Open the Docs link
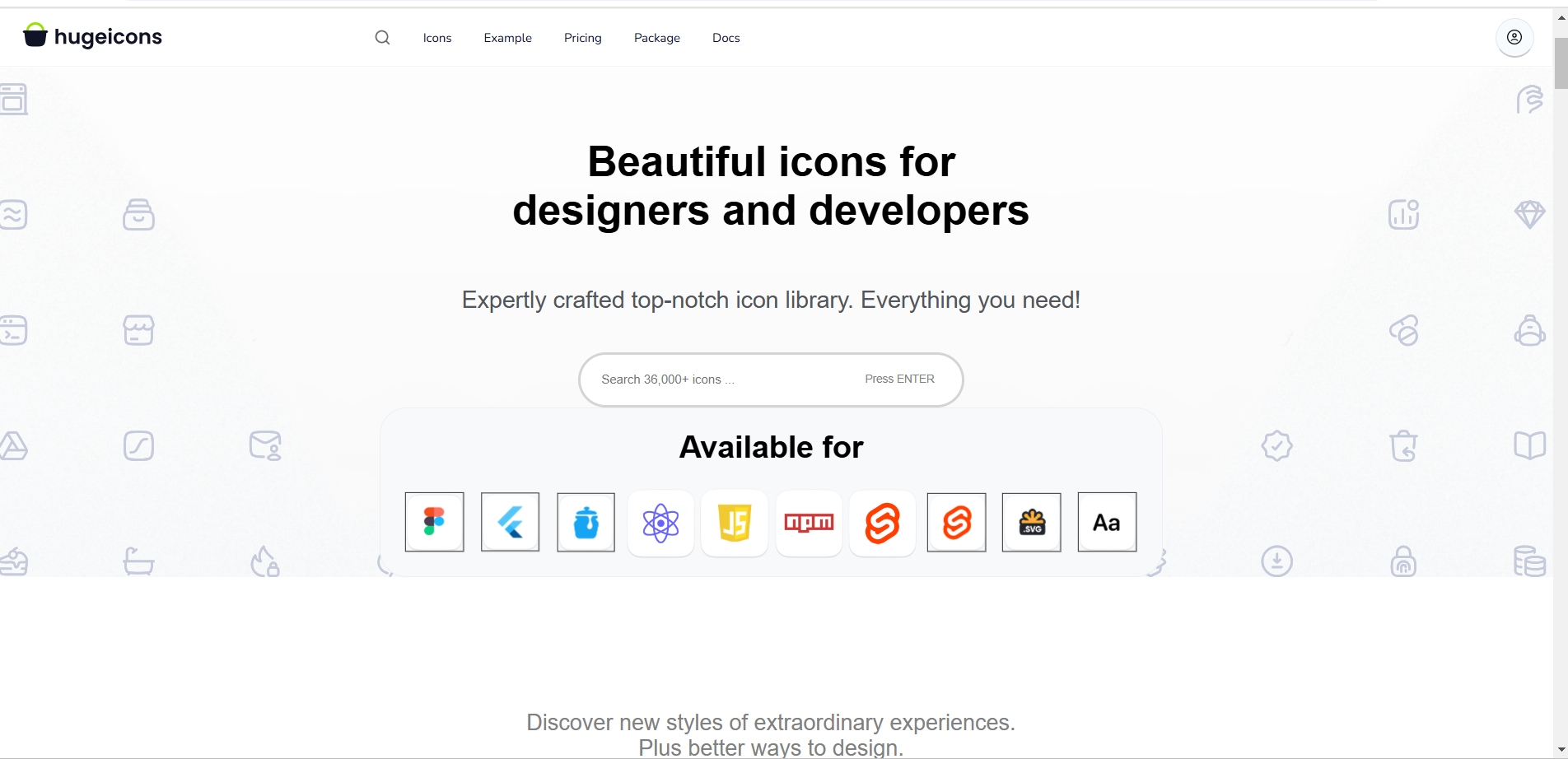 [x=726, y=38]
